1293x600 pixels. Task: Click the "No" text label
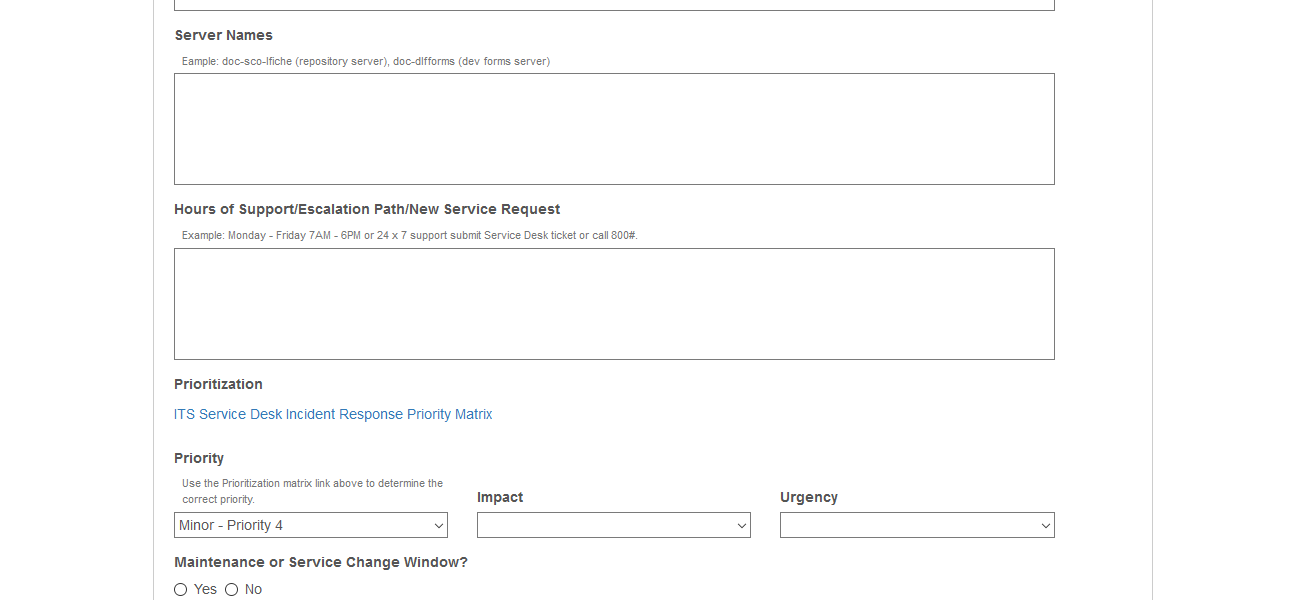[253, 590]
